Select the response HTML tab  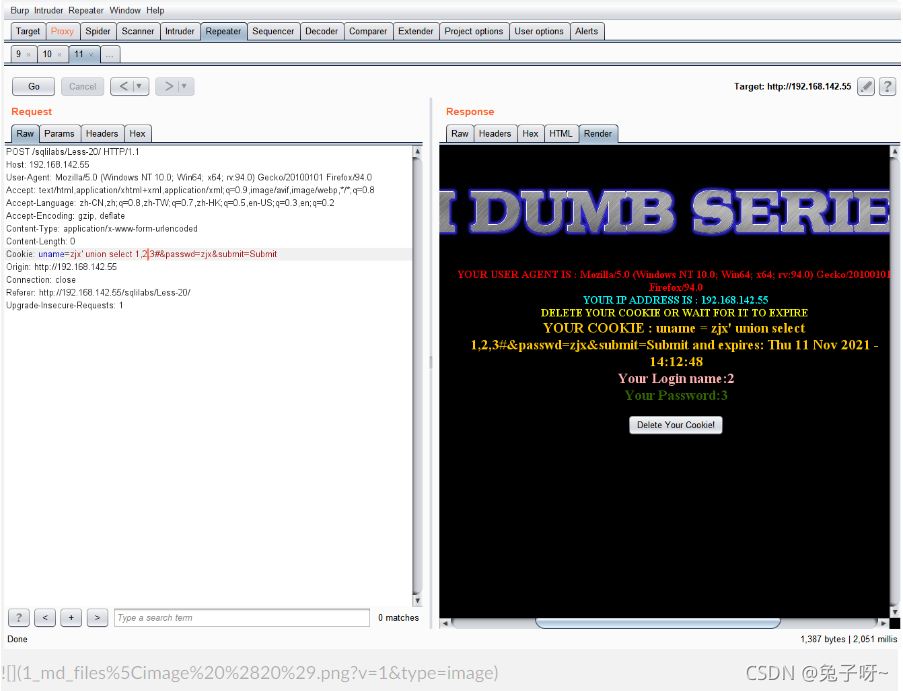pyautogui.click(x=560, y=134)
